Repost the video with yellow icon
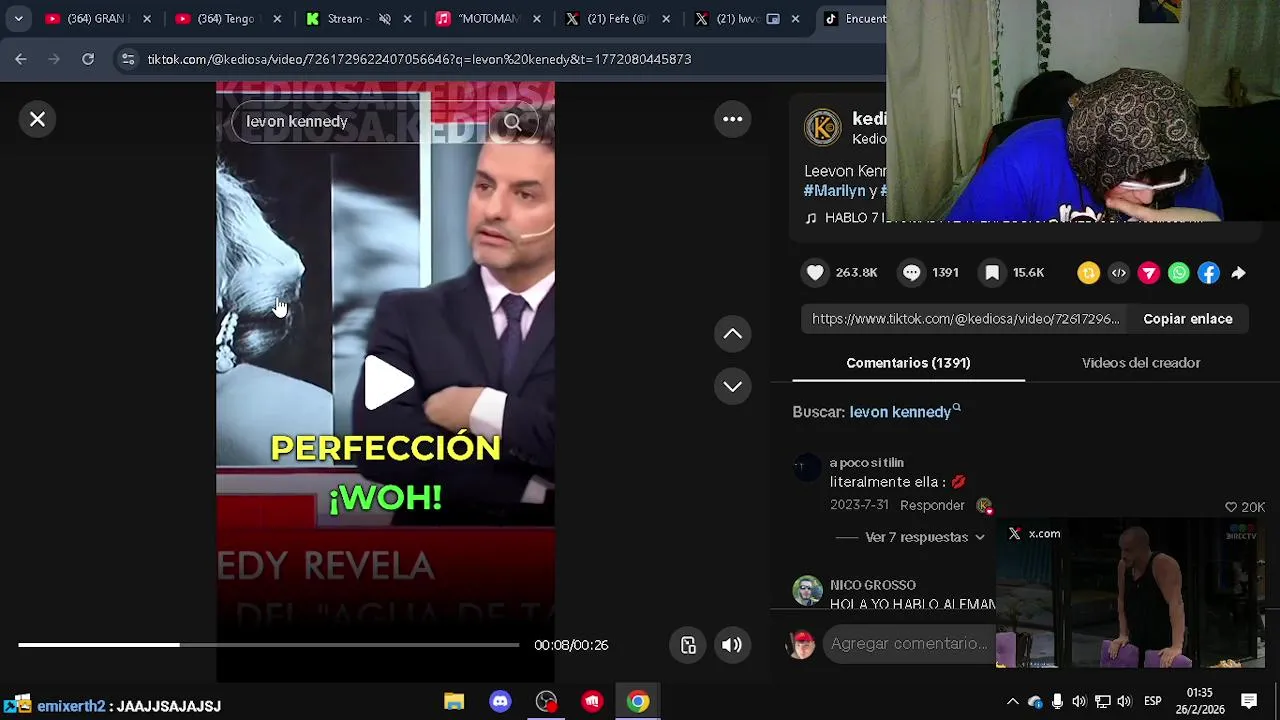Screen dimensions: 1280x720 click(x=1088, y=272)
